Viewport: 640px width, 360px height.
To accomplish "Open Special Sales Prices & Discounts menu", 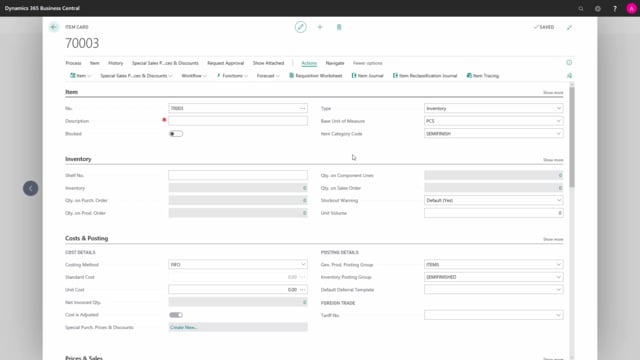I will [165, 63].
